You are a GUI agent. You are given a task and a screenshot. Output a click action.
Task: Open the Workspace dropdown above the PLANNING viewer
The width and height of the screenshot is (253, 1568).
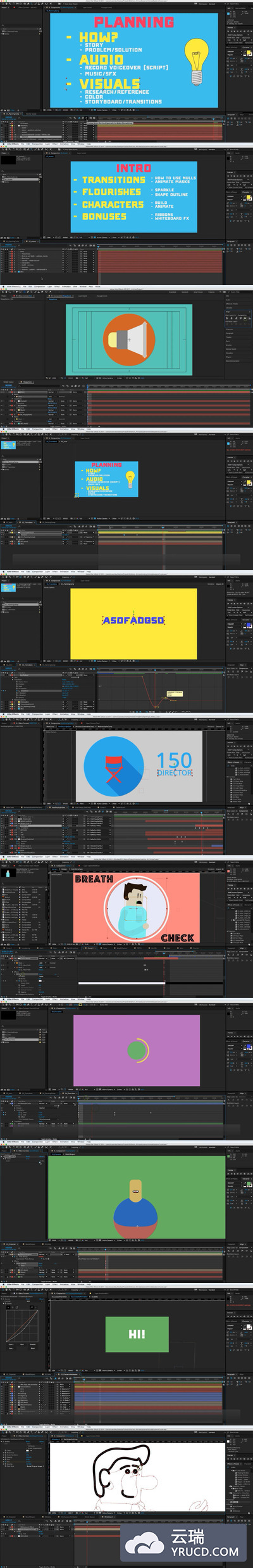point(212,4)
